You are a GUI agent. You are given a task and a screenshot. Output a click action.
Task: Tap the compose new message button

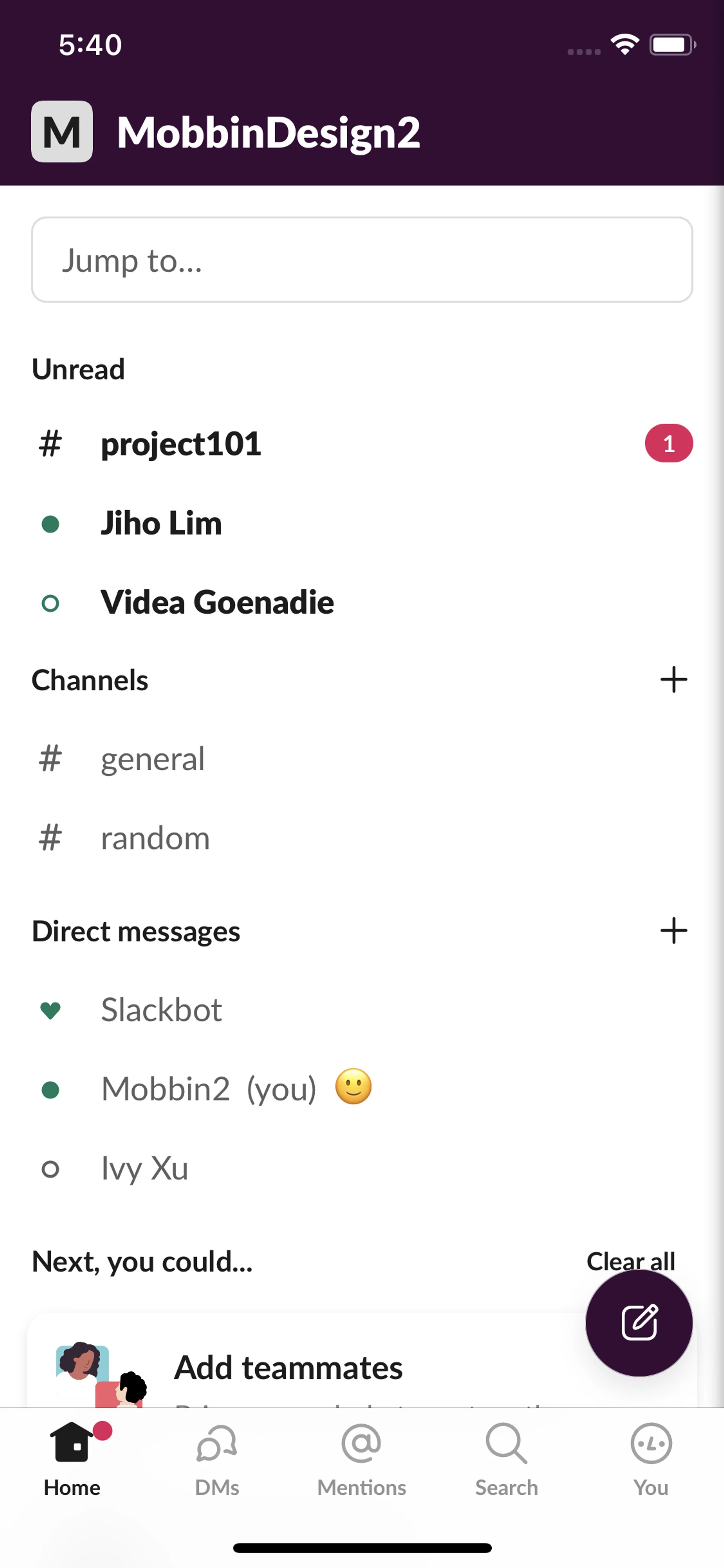[x=638, y=1322]
